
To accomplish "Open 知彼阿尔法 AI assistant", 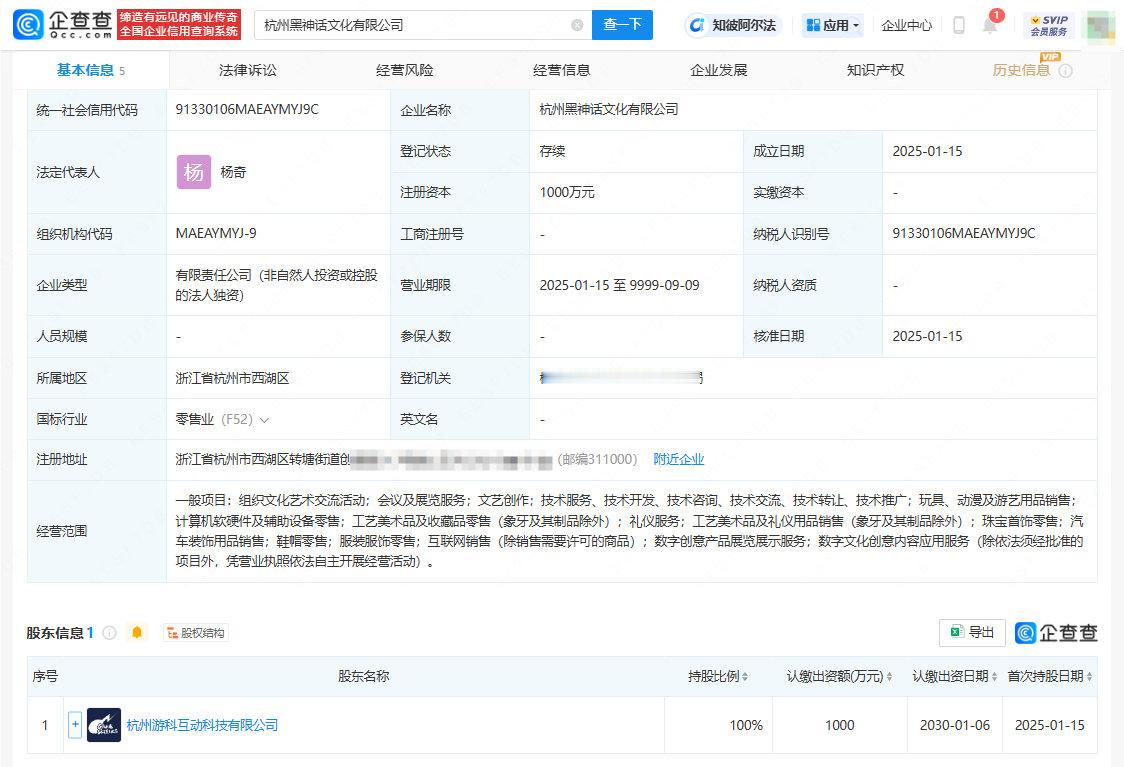I will (x=733, y=25).
